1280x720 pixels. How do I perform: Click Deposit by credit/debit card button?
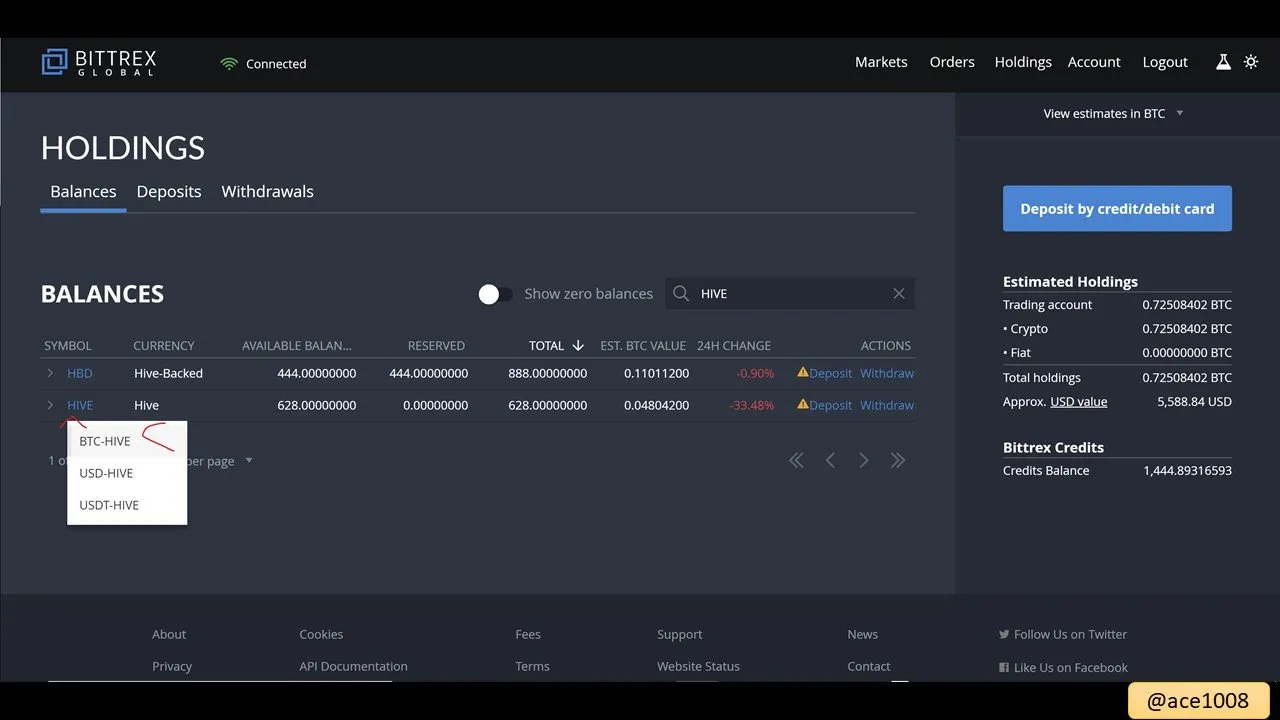click(x=1117, y=208)
